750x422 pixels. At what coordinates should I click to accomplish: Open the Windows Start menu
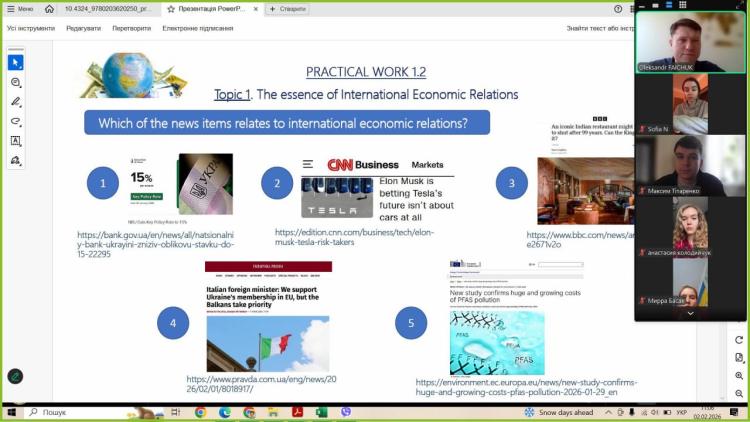[x=11, y=412]
